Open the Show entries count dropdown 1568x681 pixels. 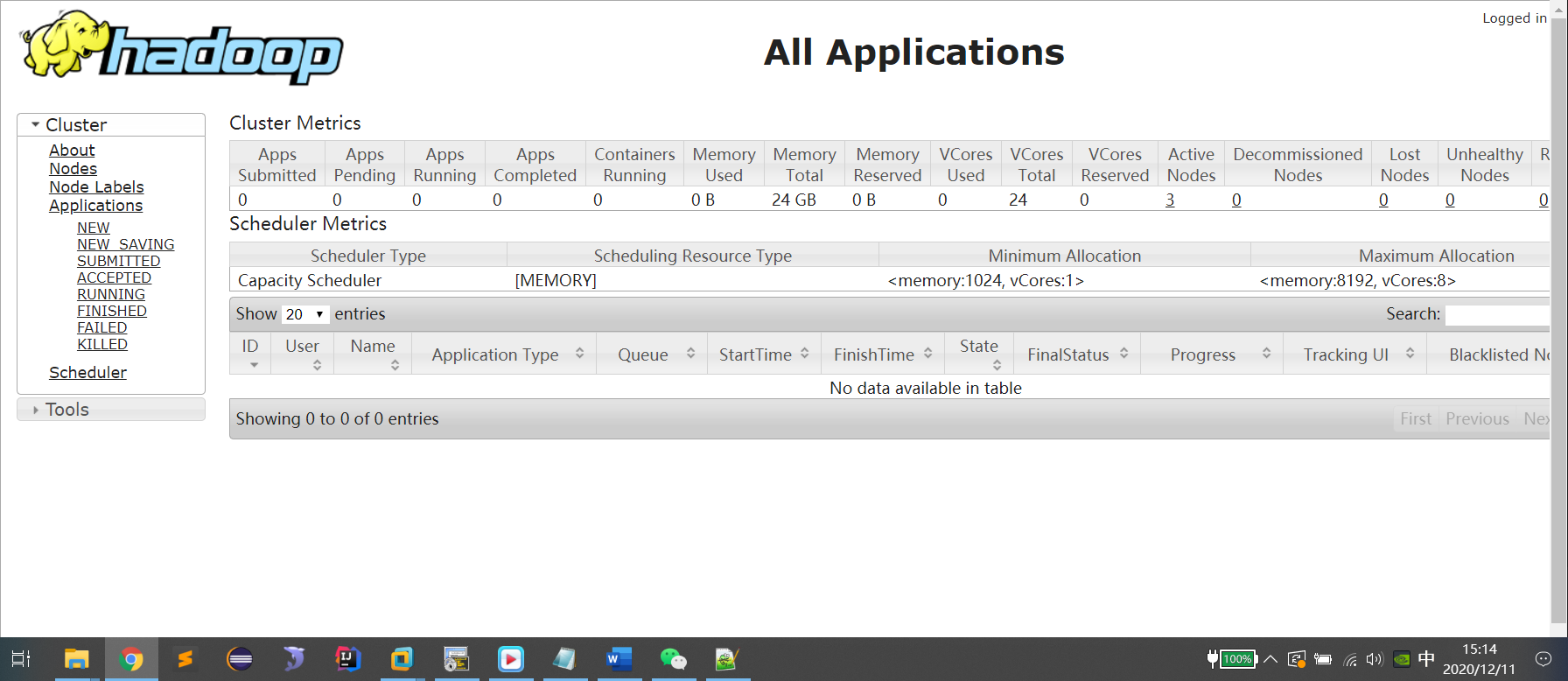click(x=305, y=314)
